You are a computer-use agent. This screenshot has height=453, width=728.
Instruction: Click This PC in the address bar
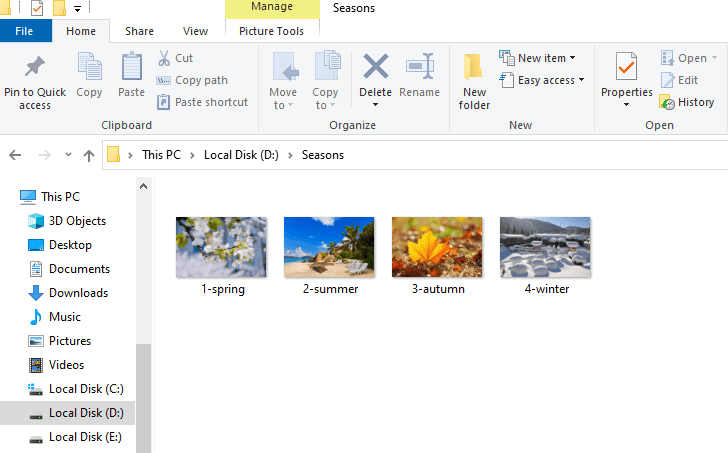tap(161, 155)
